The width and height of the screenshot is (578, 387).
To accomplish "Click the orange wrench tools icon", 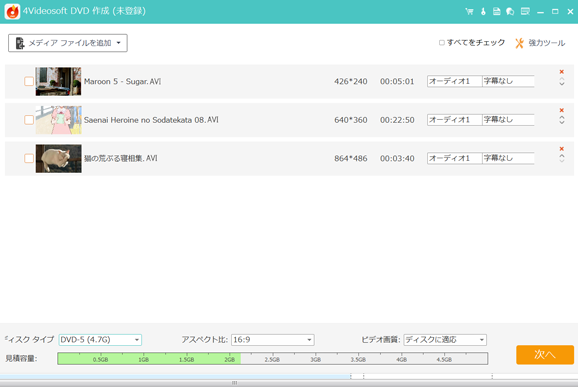I will (519, 43).
